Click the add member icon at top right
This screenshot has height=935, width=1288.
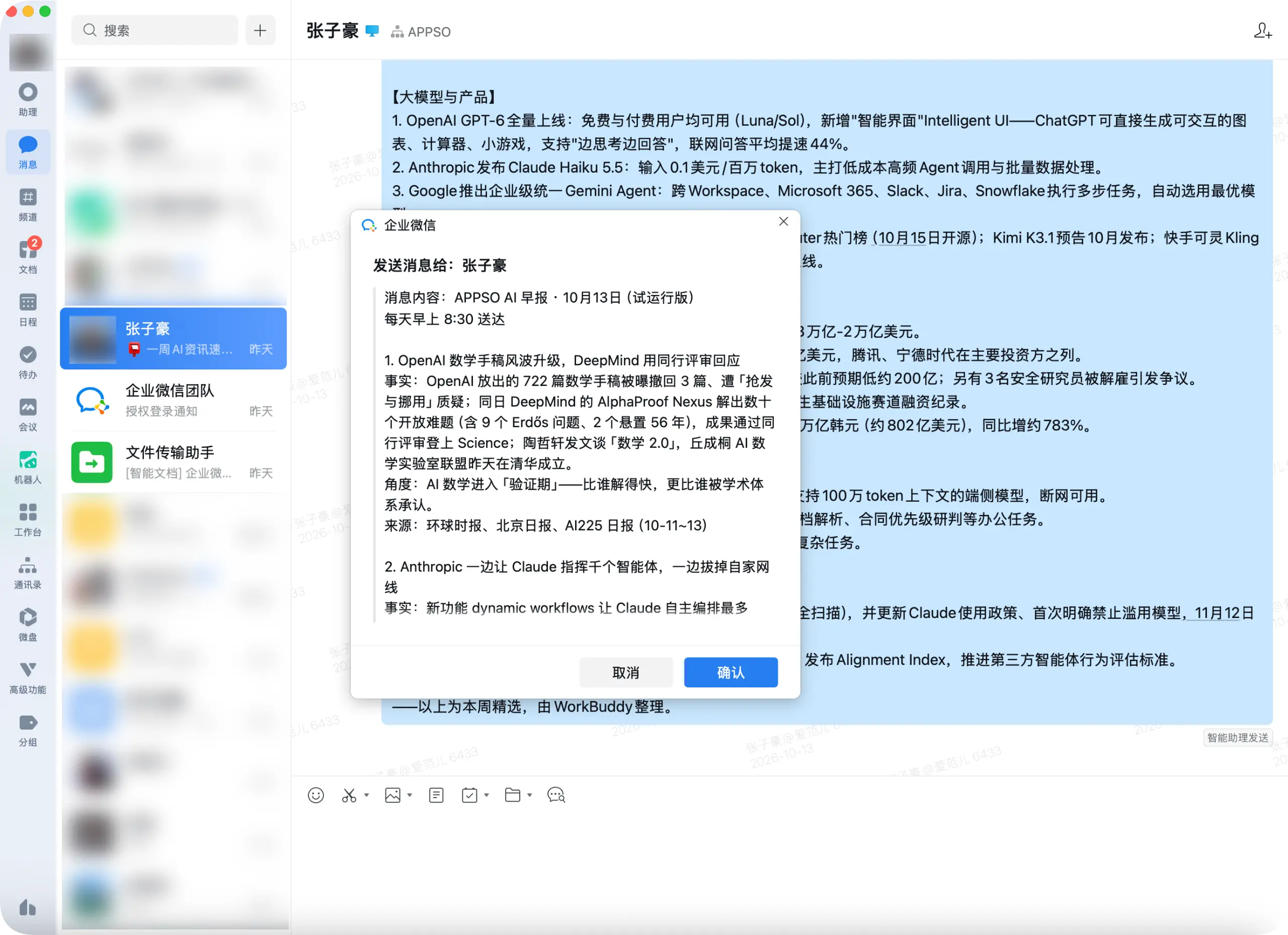(x=1262, y=31)
